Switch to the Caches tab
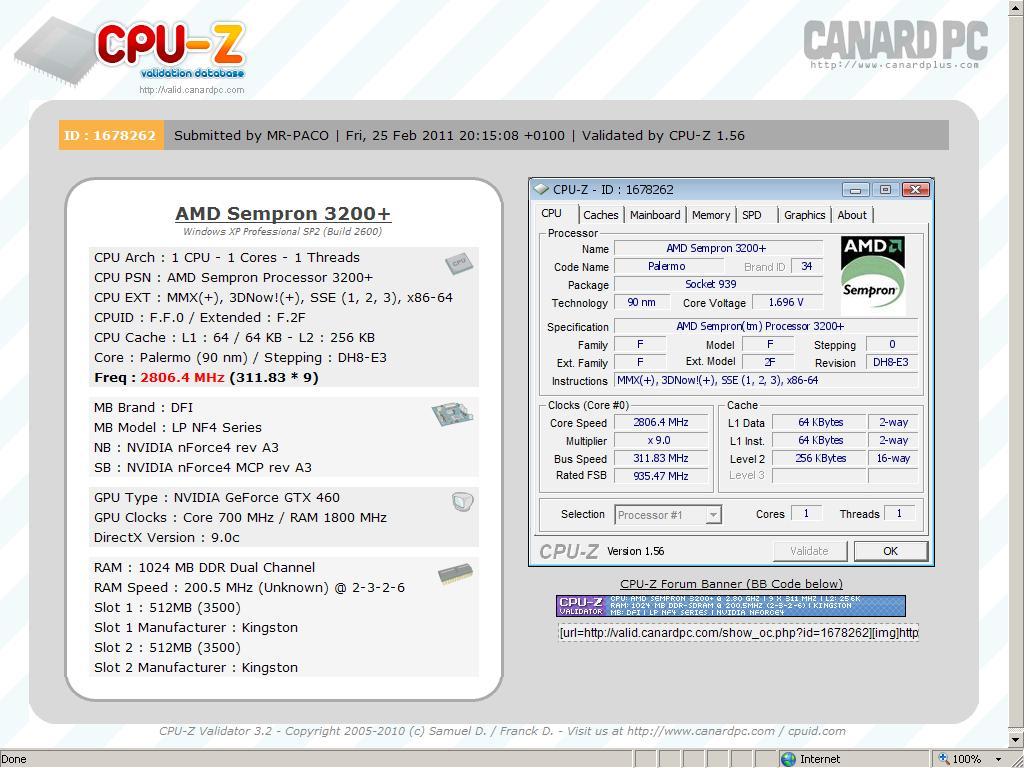Image resolution: width=1024 pixels, height=768 pixels. click(x=600, y=215)
